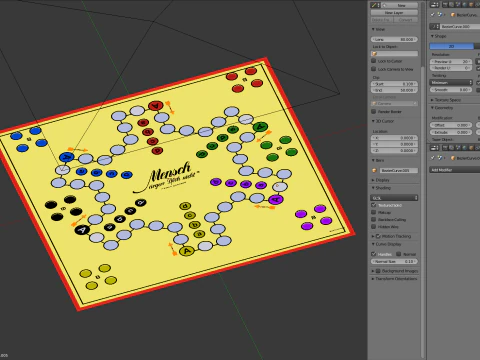Collapse the Geometry panel
Image resolution: width=480 pixels, height=360 pixels.
tap(432, 108)
